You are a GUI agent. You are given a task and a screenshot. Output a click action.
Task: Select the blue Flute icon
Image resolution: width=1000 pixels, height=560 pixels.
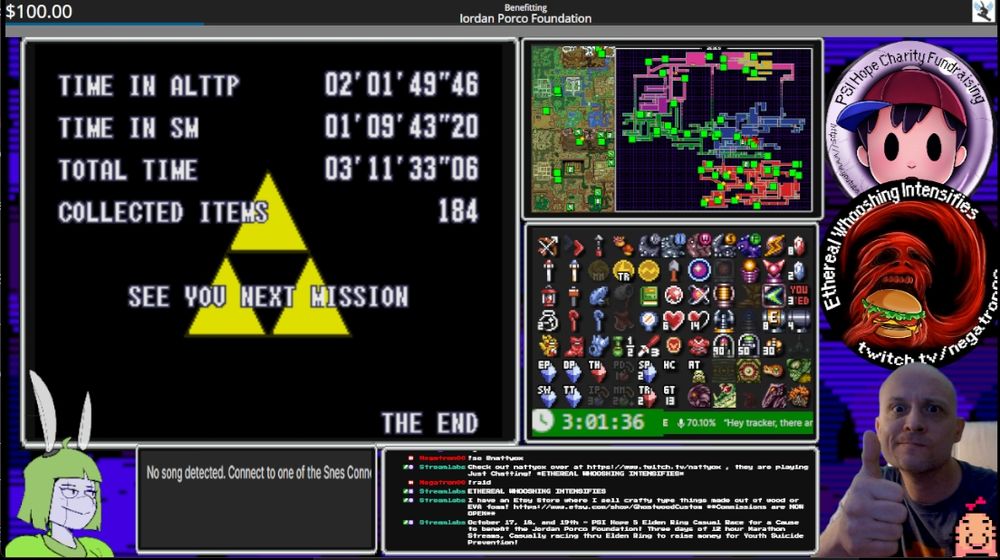(x=598, y=296)
